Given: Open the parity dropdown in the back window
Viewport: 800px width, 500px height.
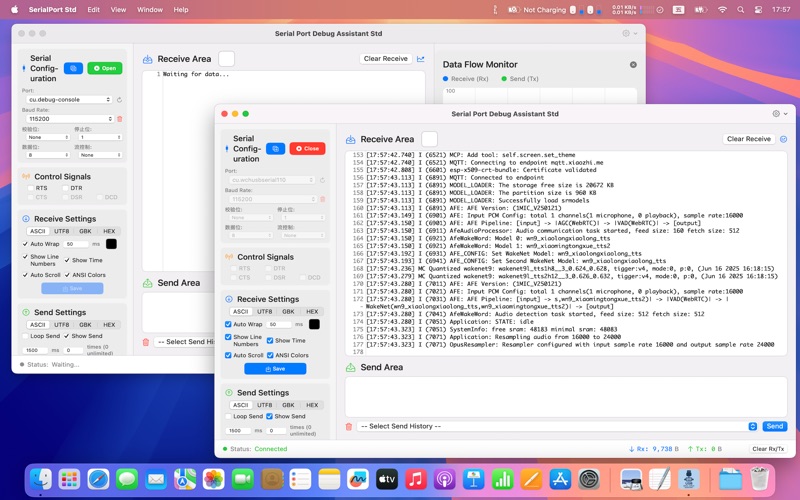Looking at the screenshot, I should tap(48, 137).
